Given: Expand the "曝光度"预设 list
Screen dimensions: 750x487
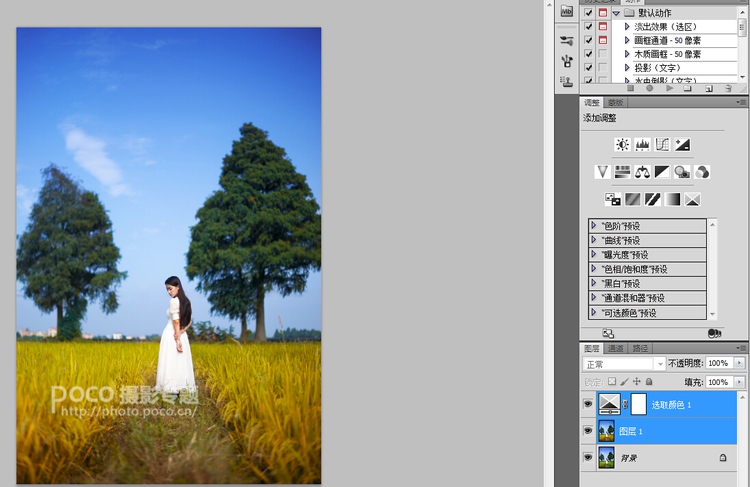Looking at the screenshot, I should point(594,254).
